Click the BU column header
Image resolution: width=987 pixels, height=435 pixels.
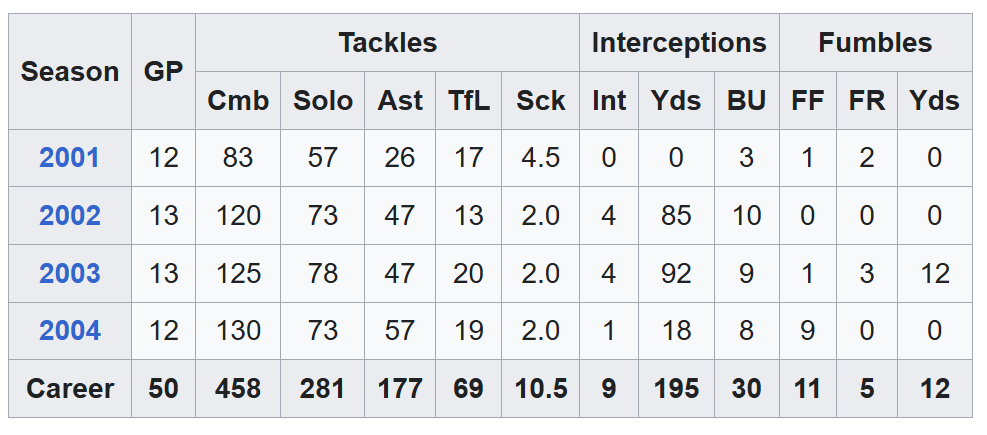tap(746, 101)
